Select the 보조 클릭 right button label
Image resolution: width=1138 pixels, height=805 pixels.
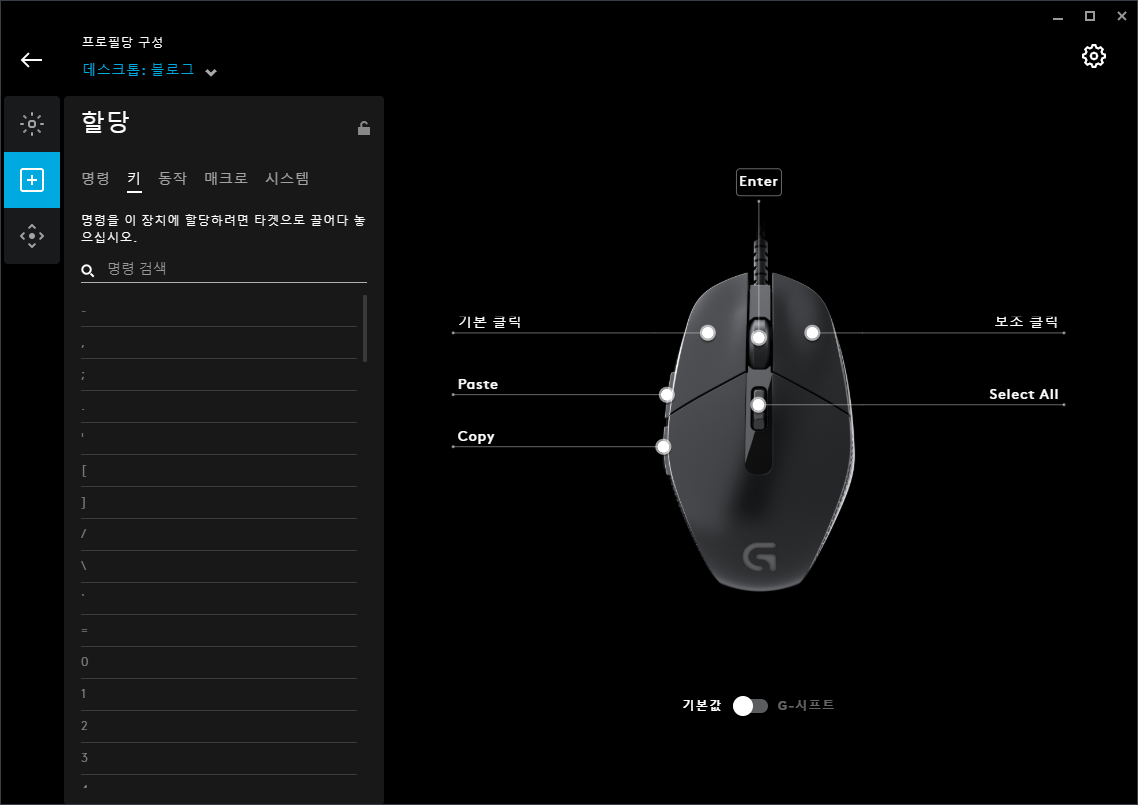(1026, 322)
